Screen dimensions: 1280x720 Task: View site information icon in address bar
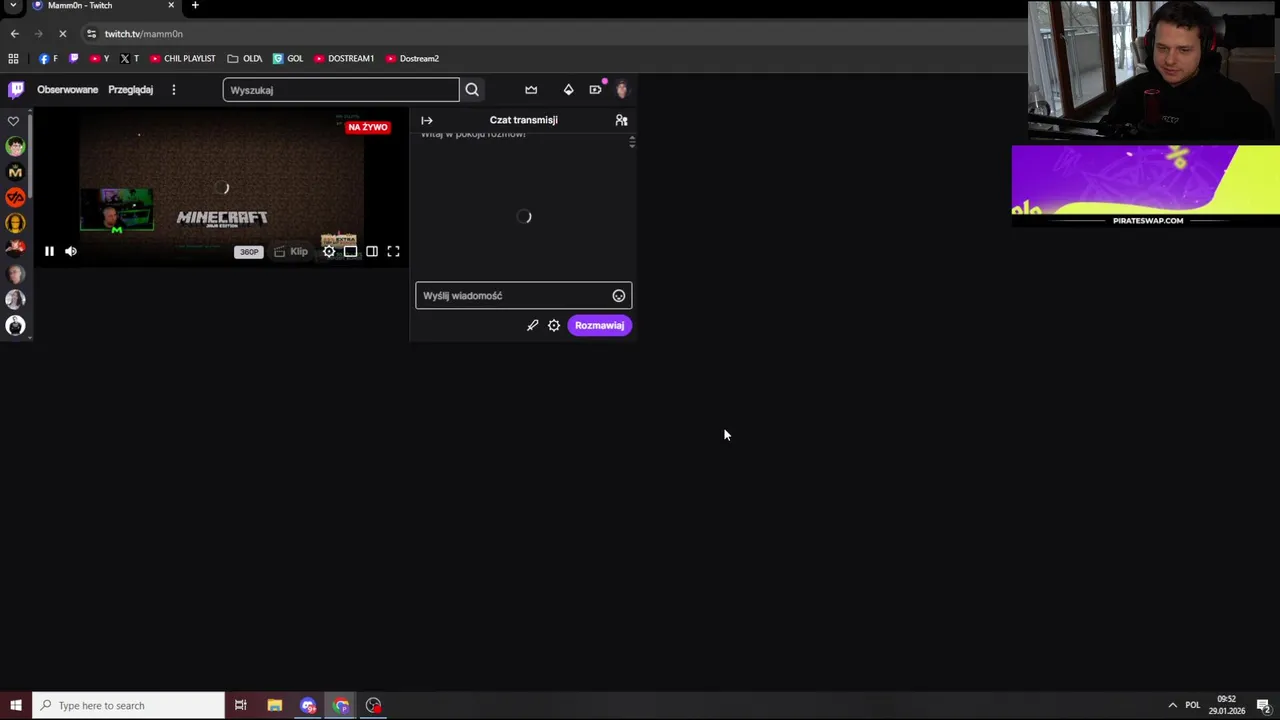click(x=91, y=34)
